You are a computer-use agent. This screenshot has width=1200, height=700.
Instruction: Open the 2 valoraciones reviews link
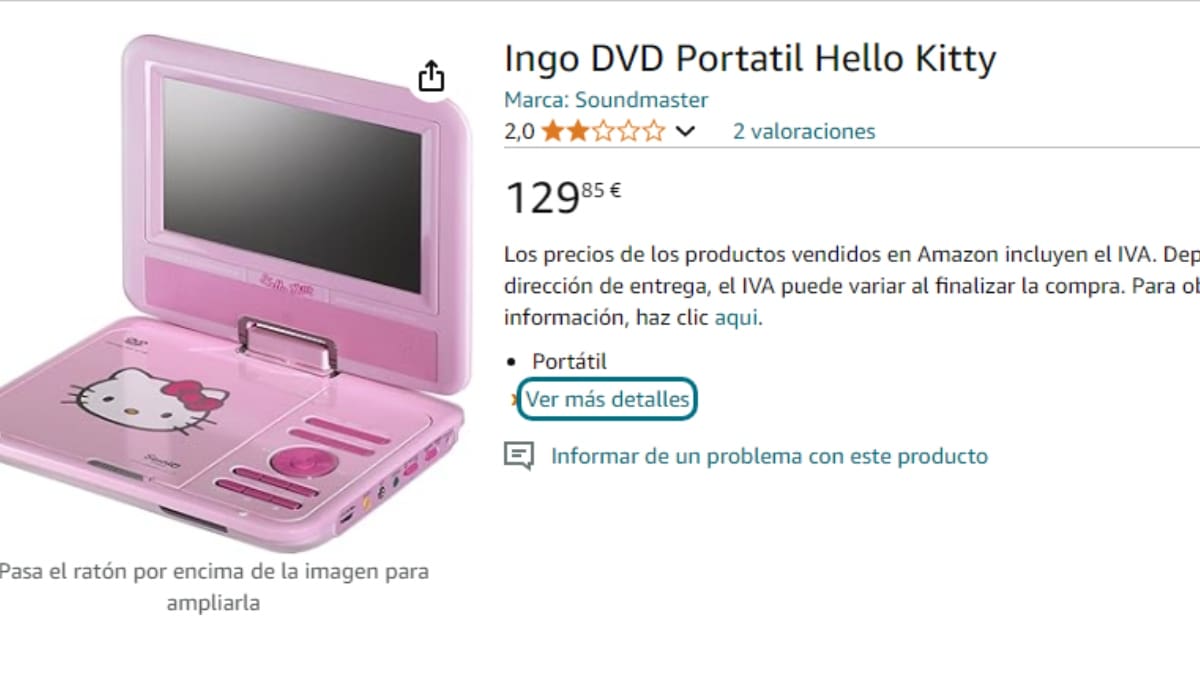click(803, 131)
